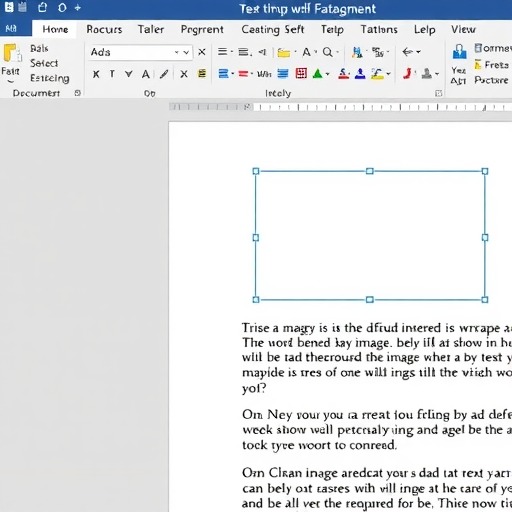Click the Esttcing button in the ribbon
The height and width of the screenshot is (512, 512).
tap(50, 78)
